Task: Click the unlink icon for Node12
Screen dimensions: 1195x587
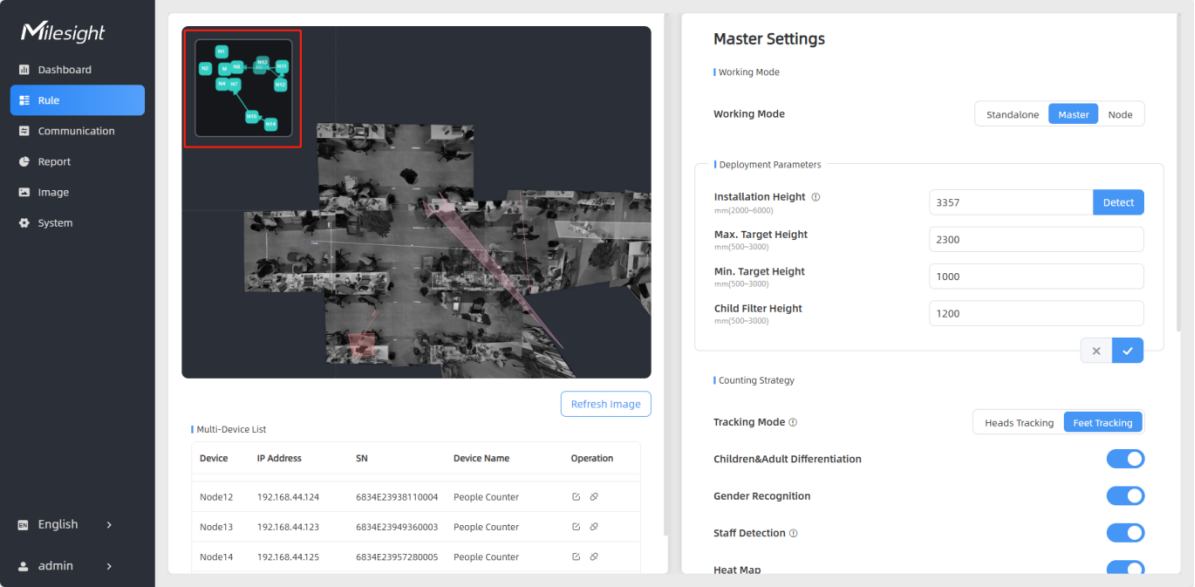Action: coord(594,497)
